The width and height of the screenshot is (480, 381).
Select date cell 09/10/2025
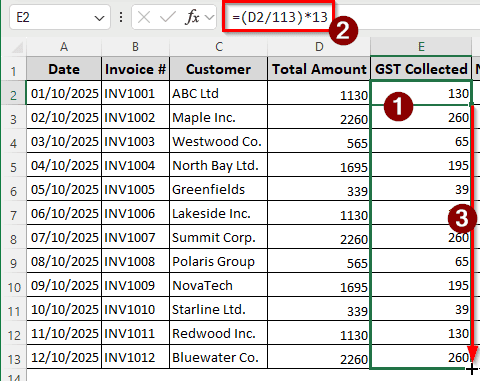pyautogui.click(x=64, y=285)
